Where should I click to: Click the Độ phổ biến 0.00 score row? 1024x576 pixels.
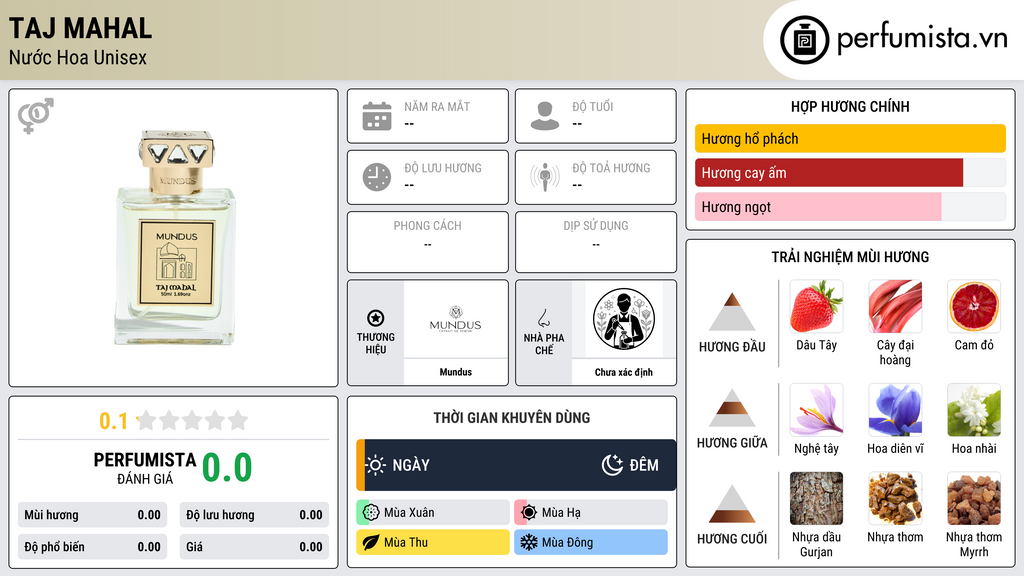[92, 547]
